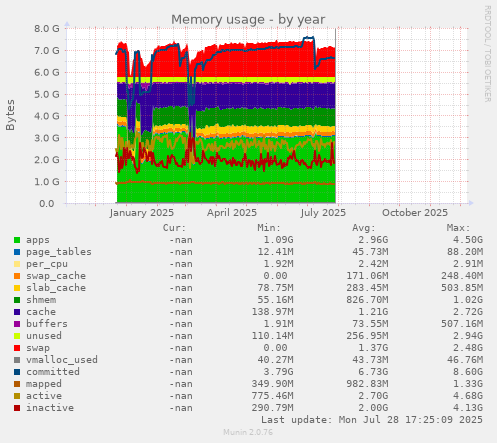The image size is (497, 443).
Task: Click the lime unused legend swatch
Action: click(17, 336)
